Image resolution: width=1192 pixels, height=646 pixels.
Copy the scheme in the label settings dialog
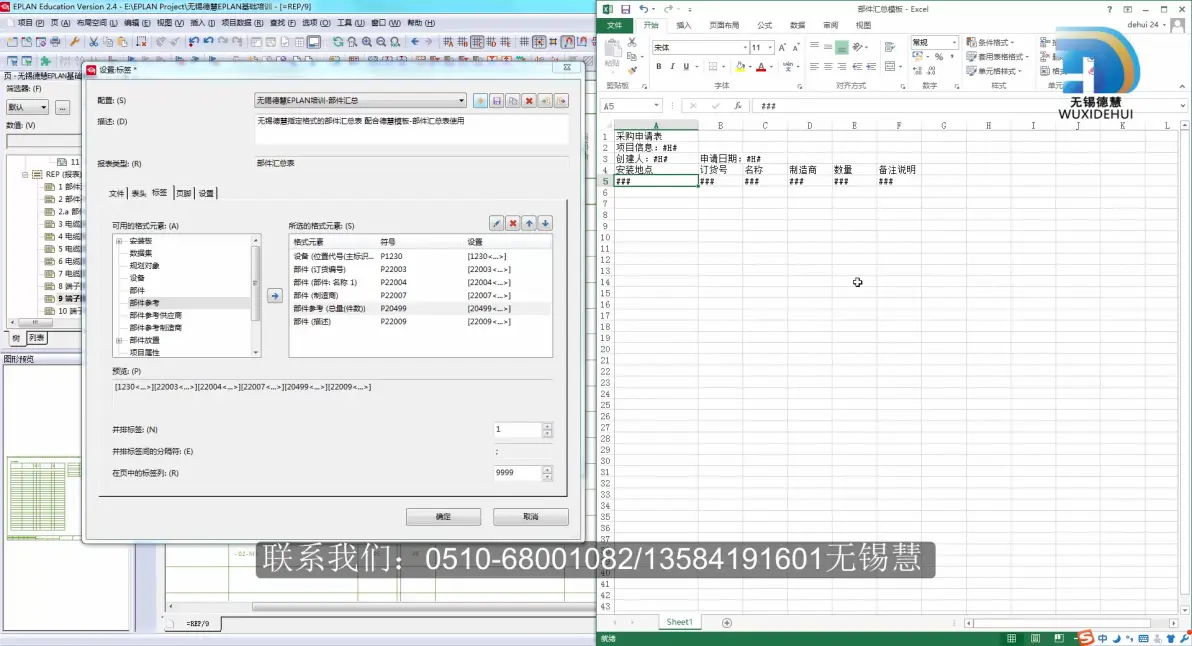pos(513,101)
